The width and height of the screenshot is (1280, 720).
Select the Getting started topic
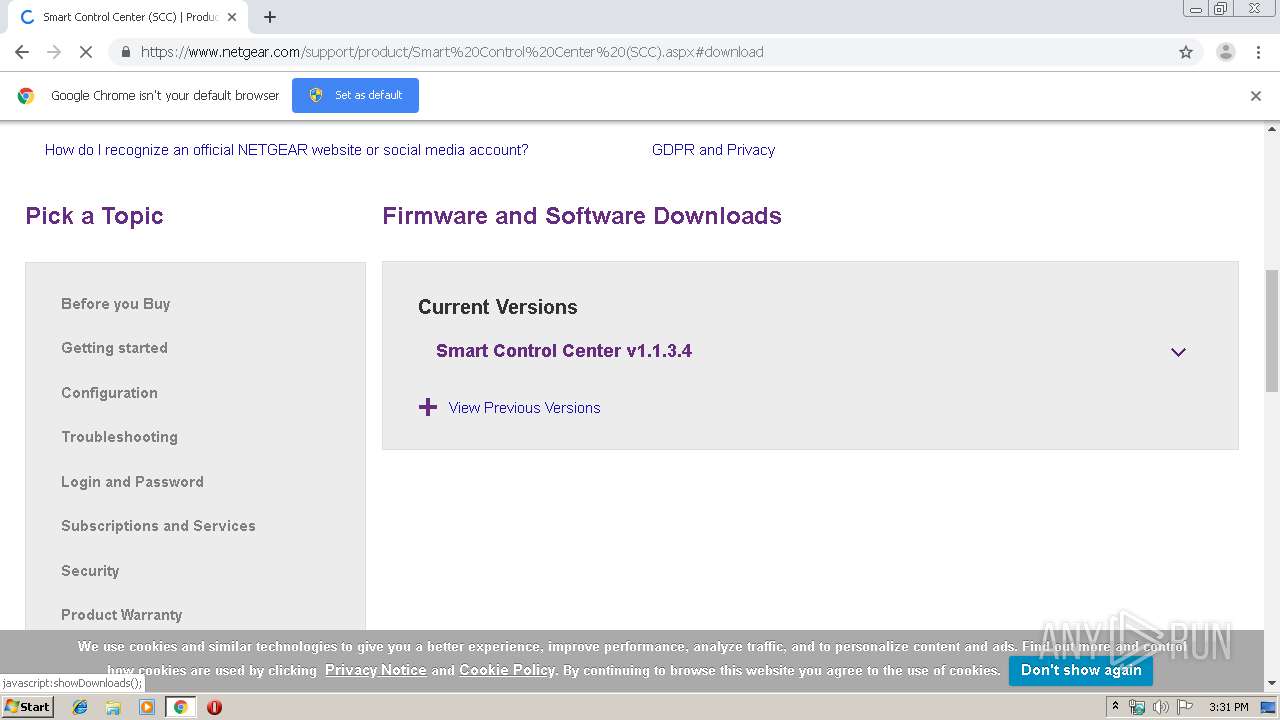pyautogui.click(x=114, y=348)
